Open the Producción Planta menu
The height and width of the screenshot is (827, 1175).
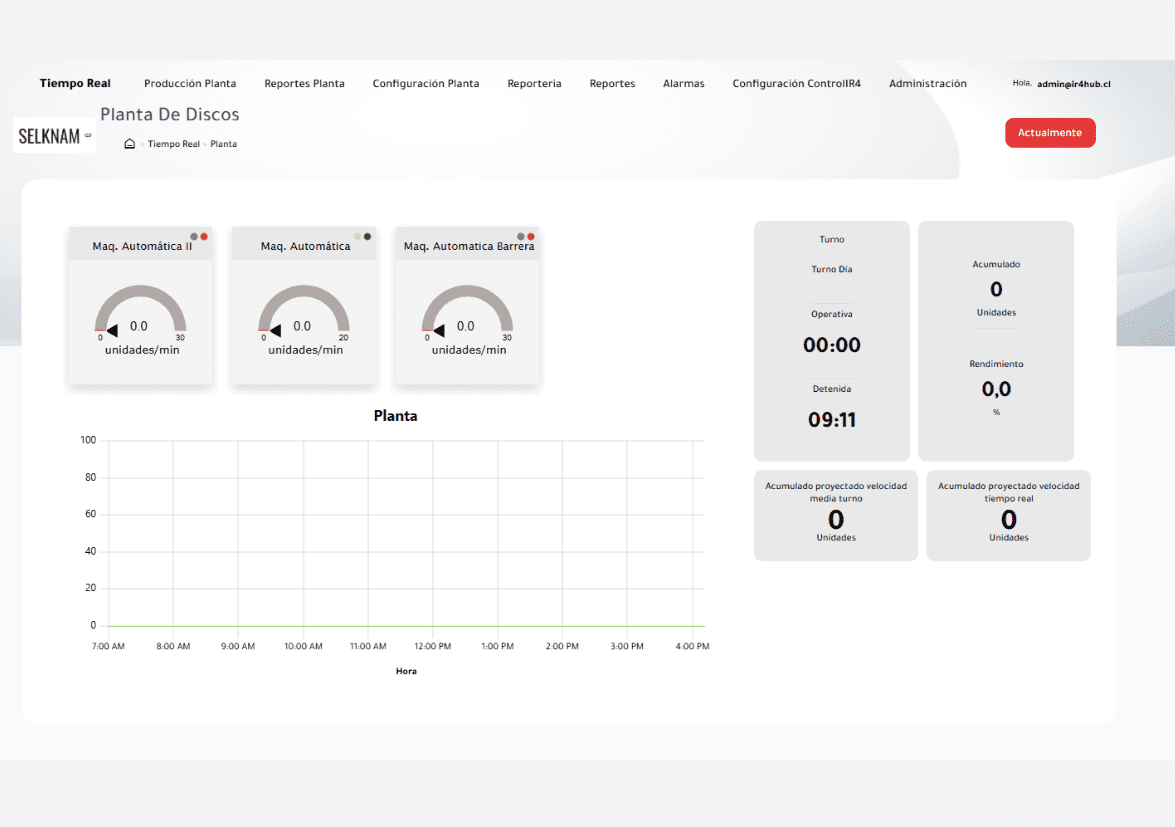click(x=190, y=84)
